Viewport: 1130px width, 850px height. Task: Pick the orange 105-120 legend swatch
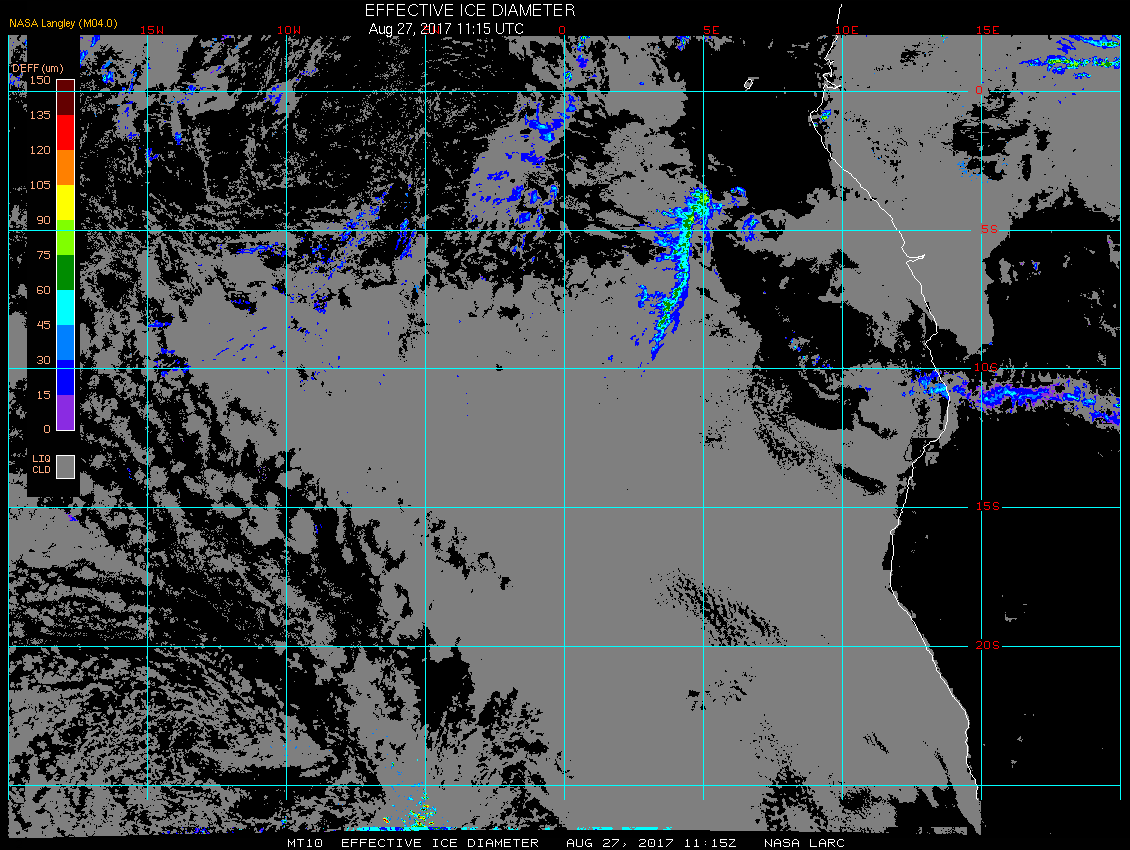(66, 167)
